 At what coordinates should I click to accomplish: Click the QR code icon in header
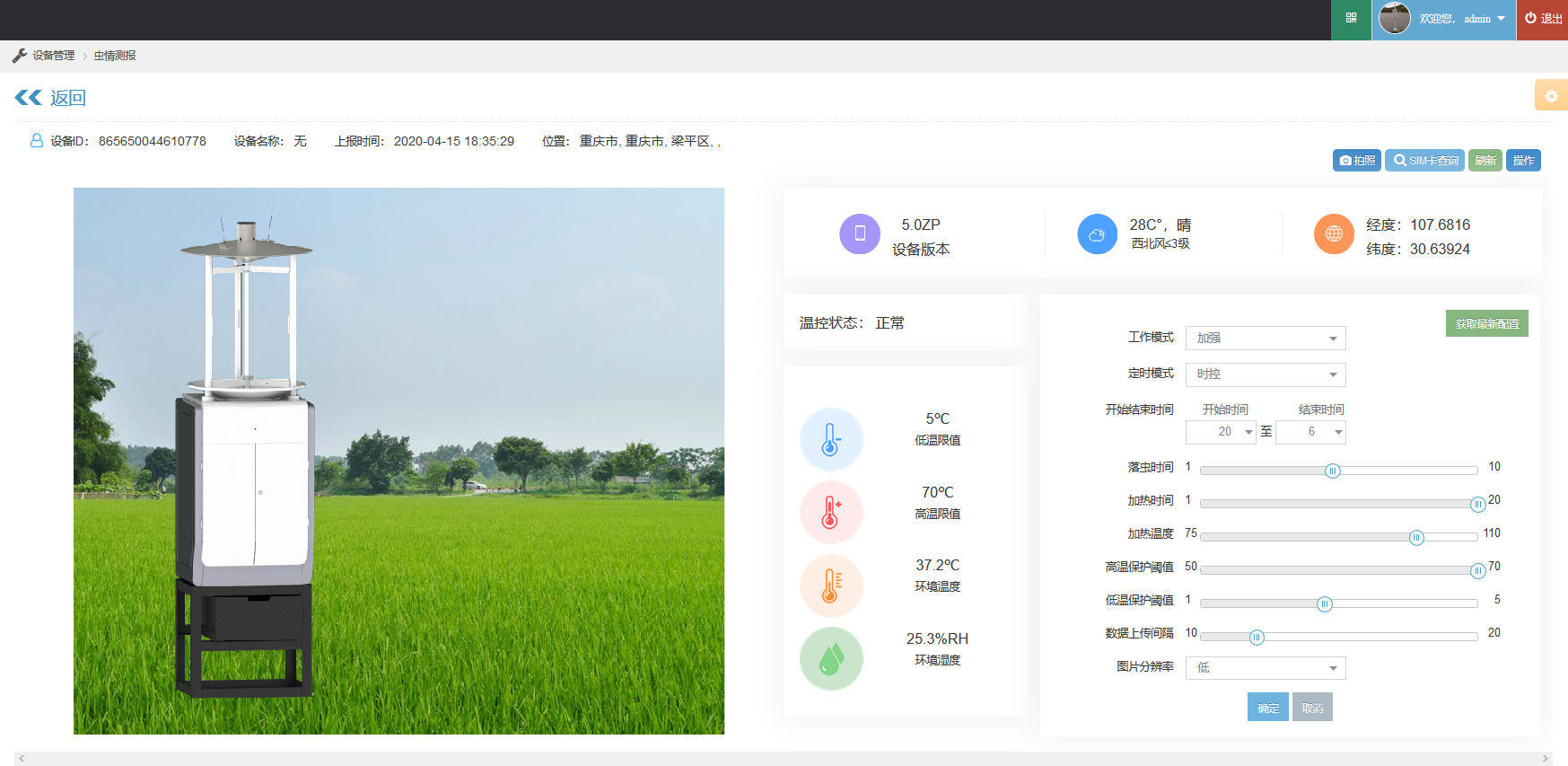1351,18
